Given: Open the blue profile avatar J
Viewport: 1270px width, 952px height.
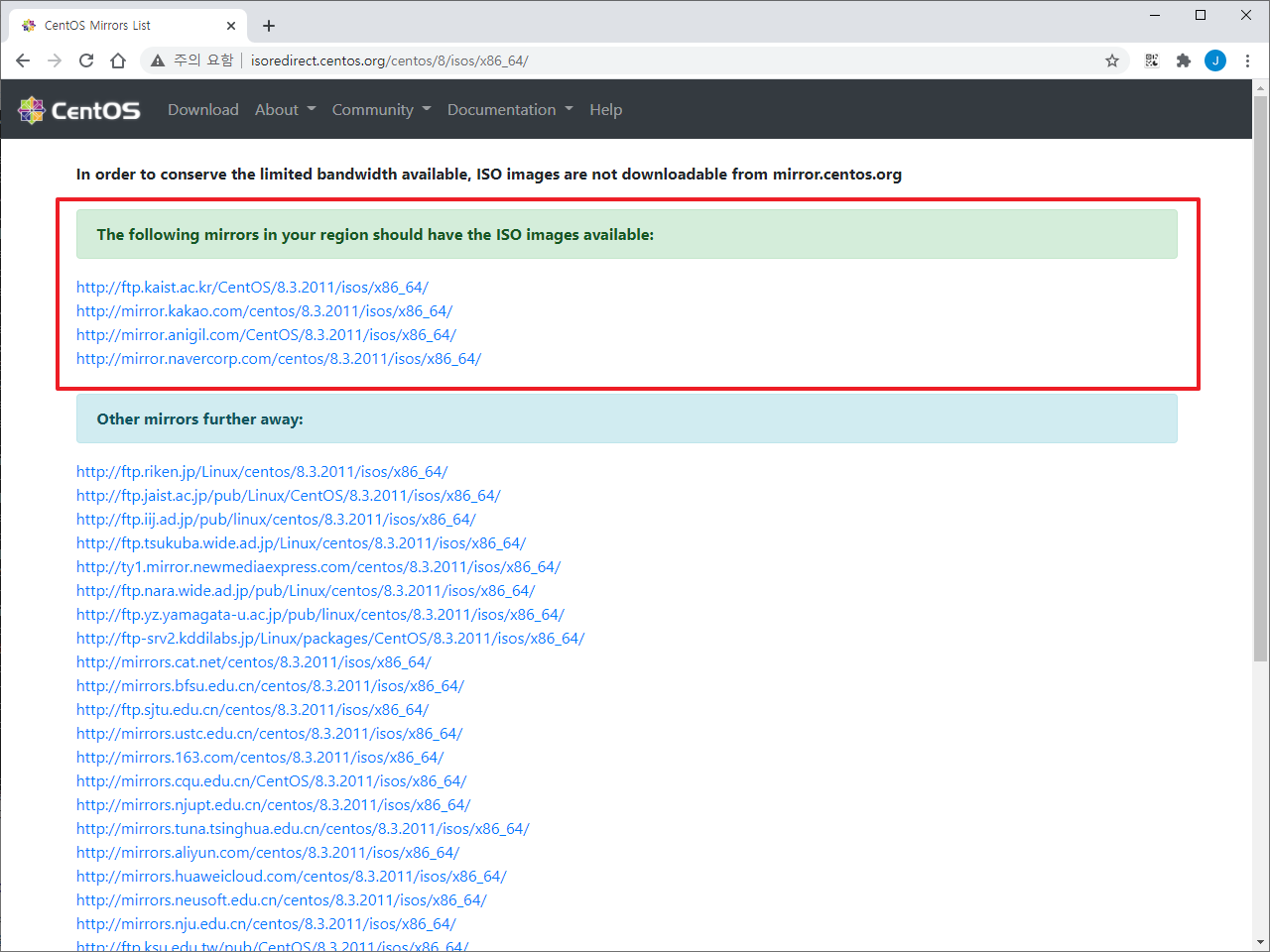Looking at the screenshot, I should coord(1215,60).
